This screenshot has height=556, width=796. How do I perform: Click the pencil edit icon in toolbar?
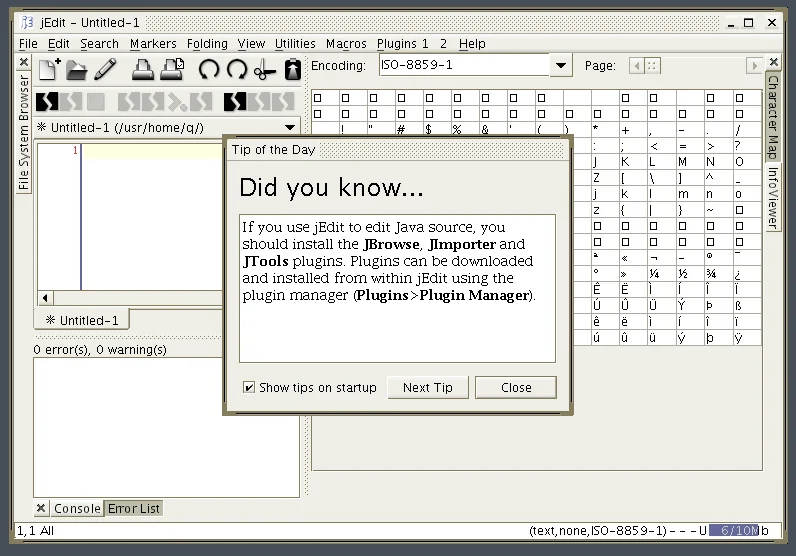pos(105,69)
